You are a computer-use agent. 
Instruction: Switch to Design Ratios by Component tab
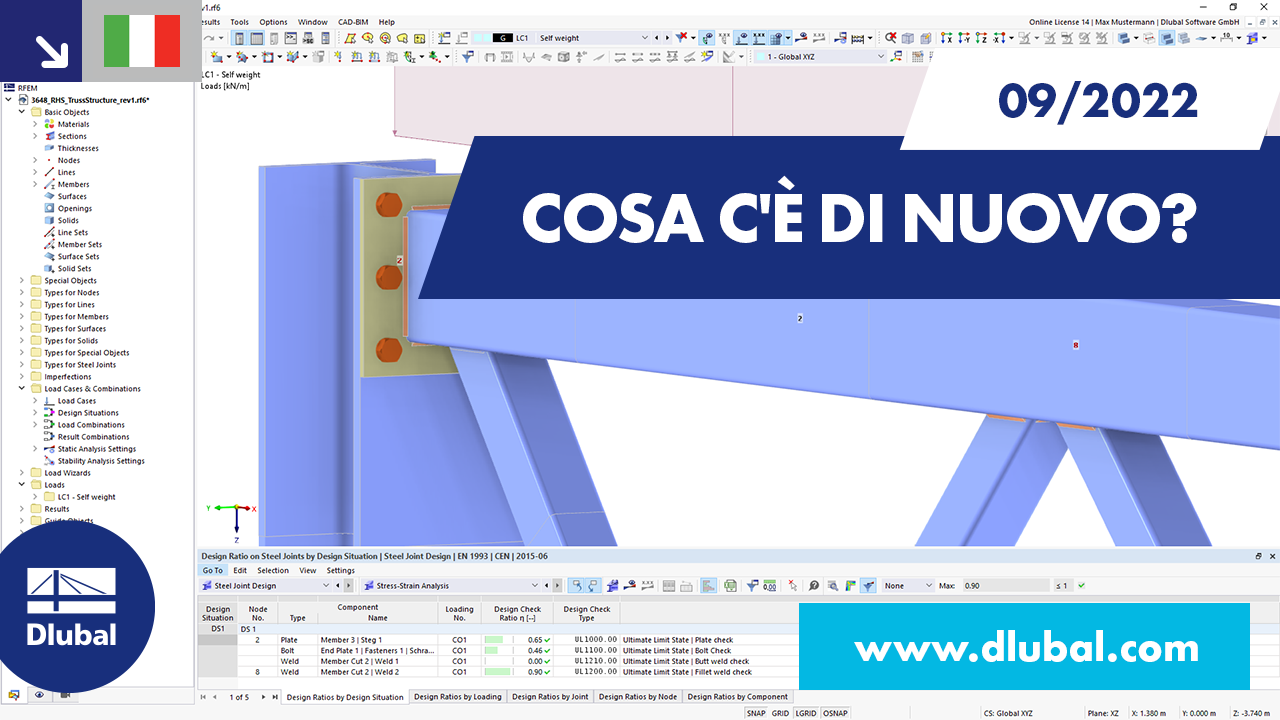pos(738,697)
